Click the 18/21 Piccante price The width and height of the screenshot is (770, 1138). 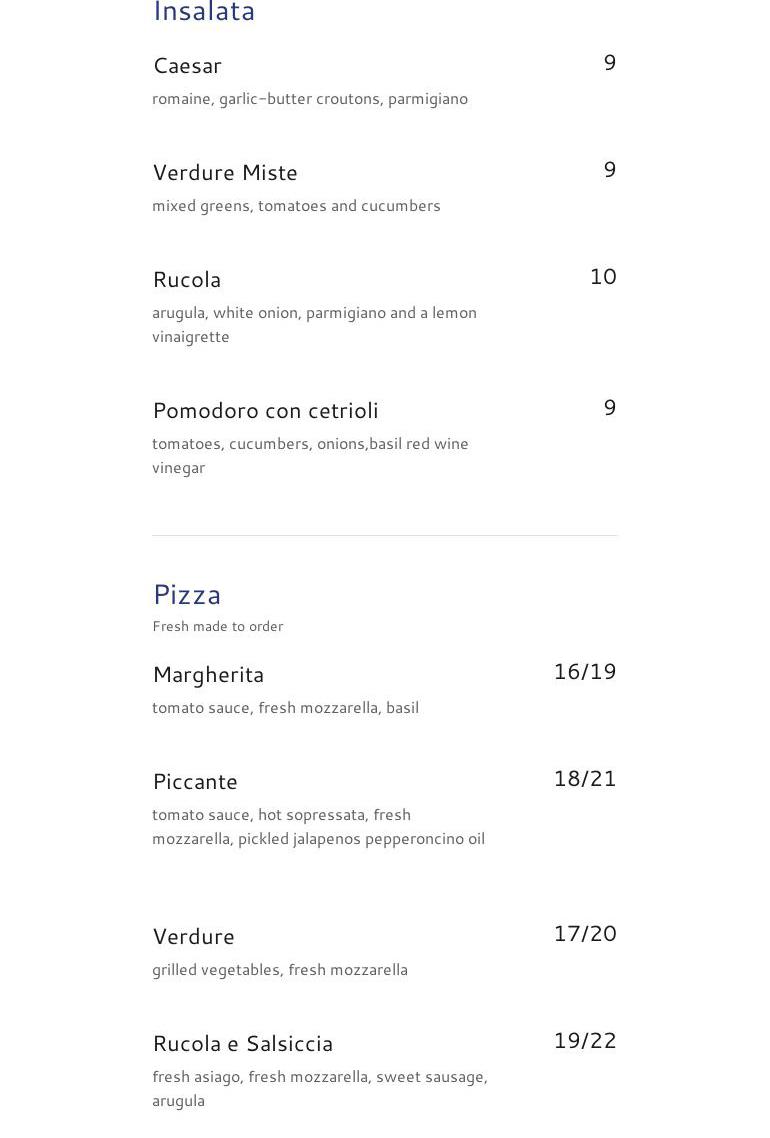tap(585, 779)
